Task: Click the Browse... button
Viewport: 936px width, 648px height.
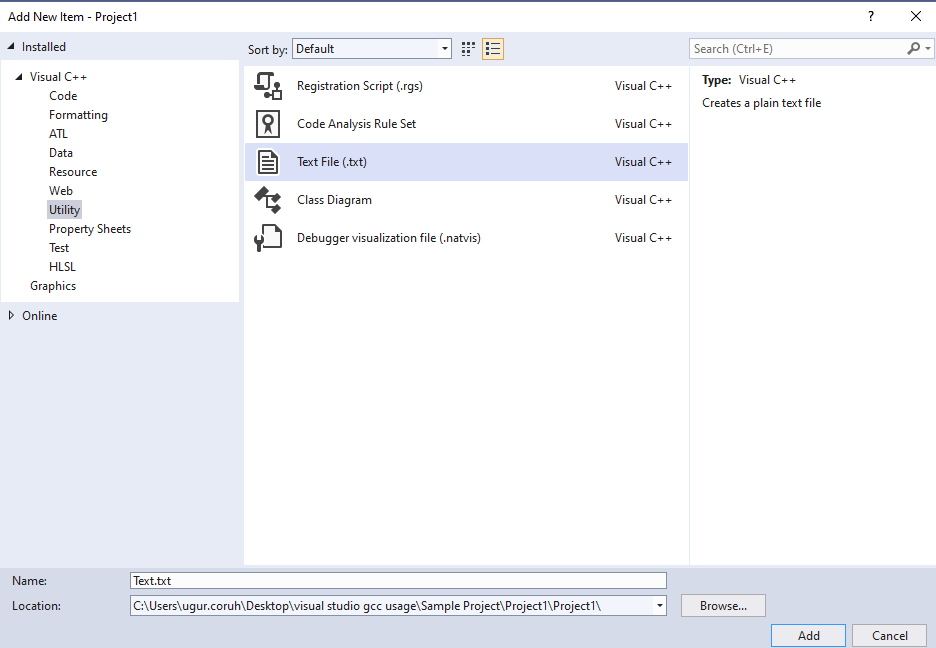Action: 723,606
